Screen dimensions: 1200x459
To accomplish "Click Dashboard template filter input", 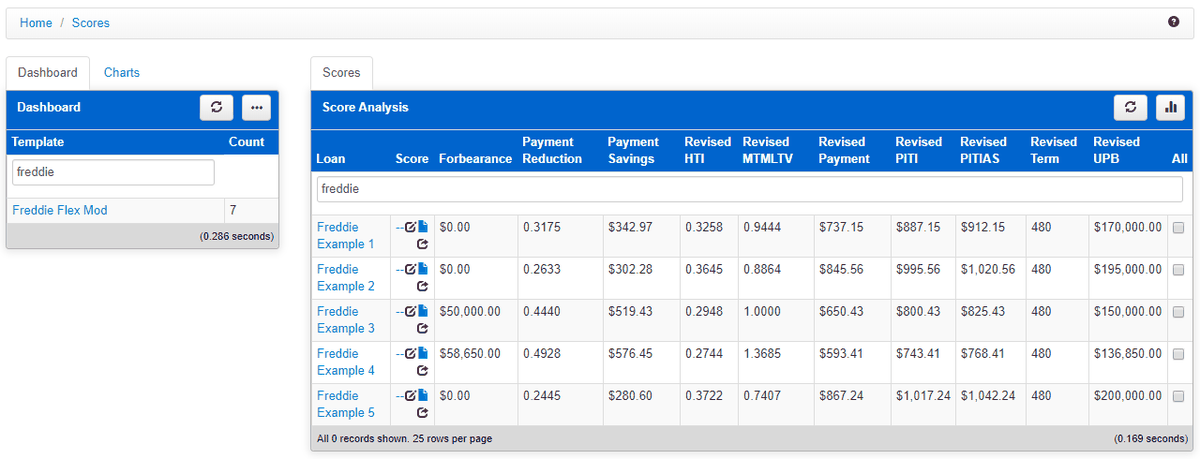I will tap(113, 172).
